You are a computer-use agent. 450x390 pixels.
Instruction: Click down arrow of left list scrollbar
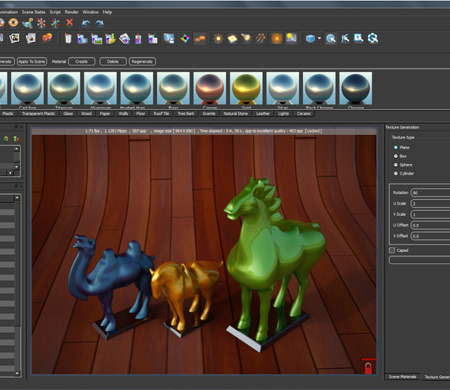17,374
